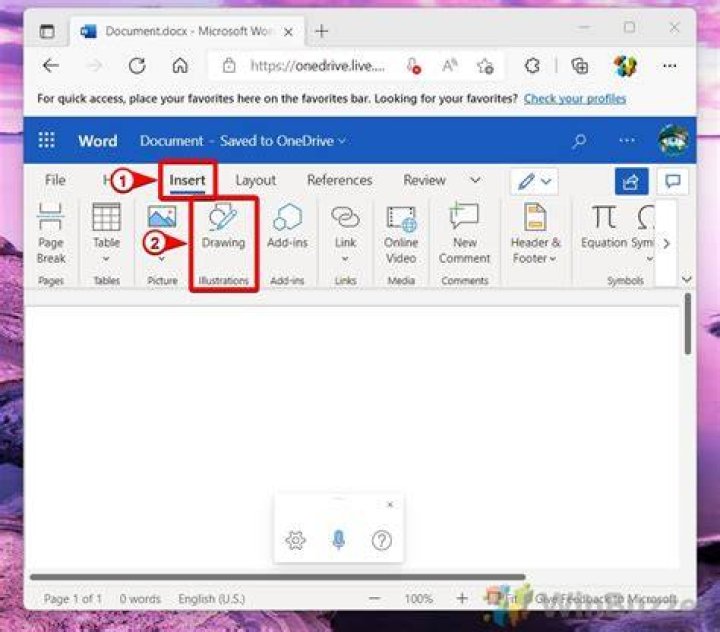Open Document saved location dropdown
The image size is (720, 632).
coord(342,141)
